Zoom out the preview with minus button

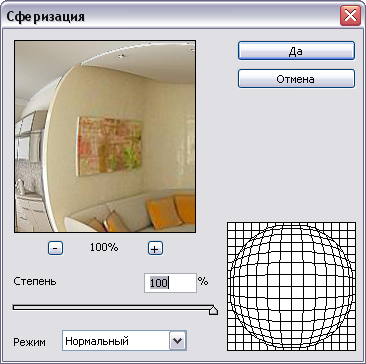[55, 248]
